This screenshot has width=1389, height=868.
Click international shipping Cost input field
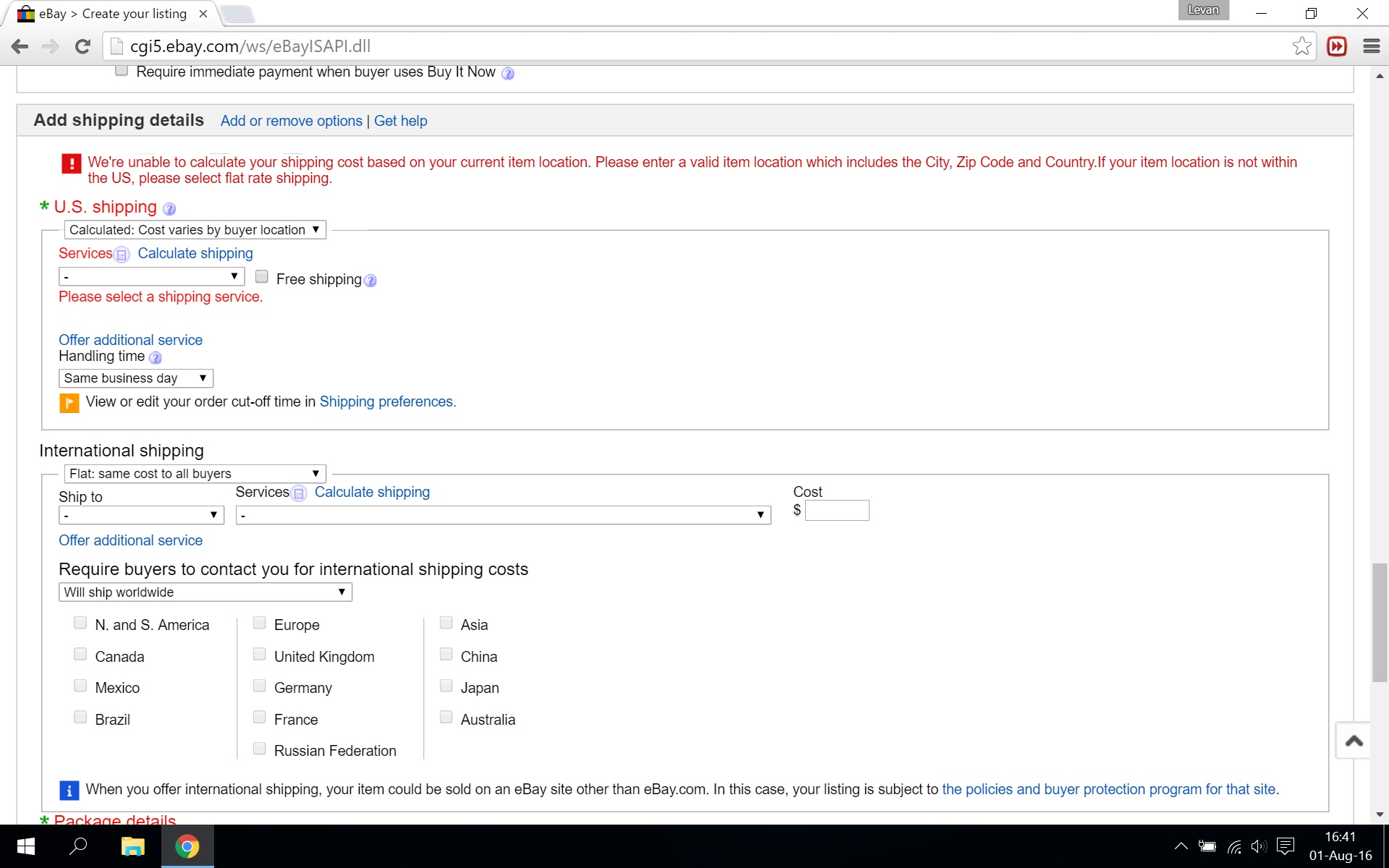837,511
